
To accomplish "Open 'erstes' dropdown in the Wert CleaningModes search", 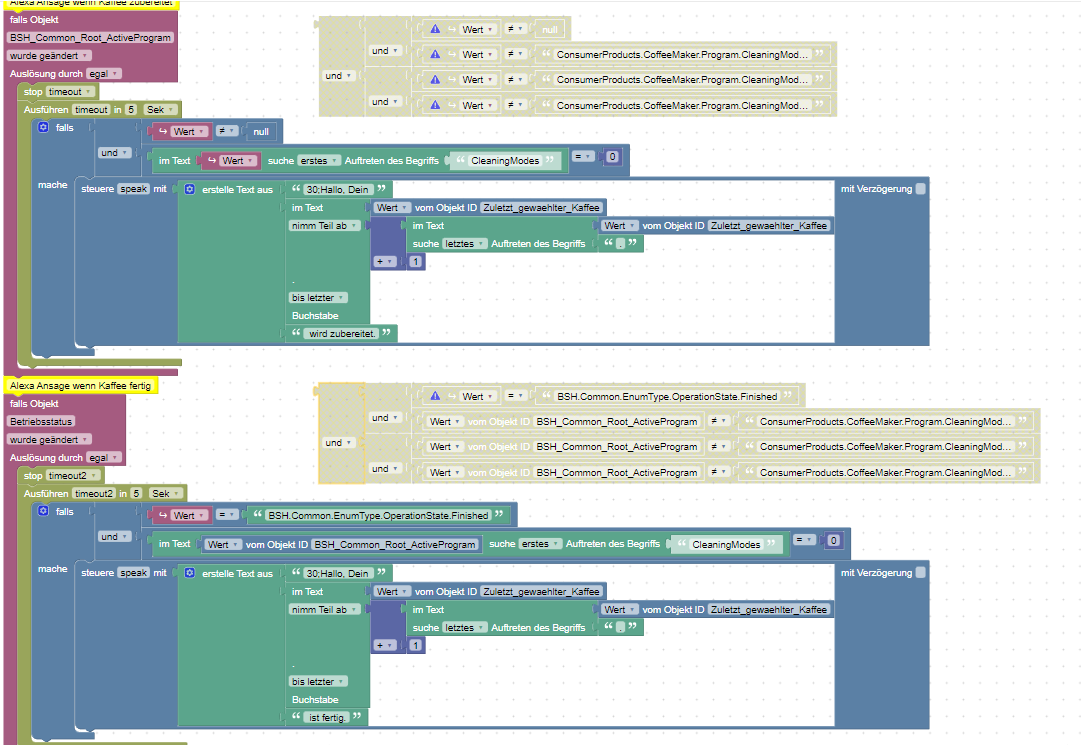I will [319, 161].
